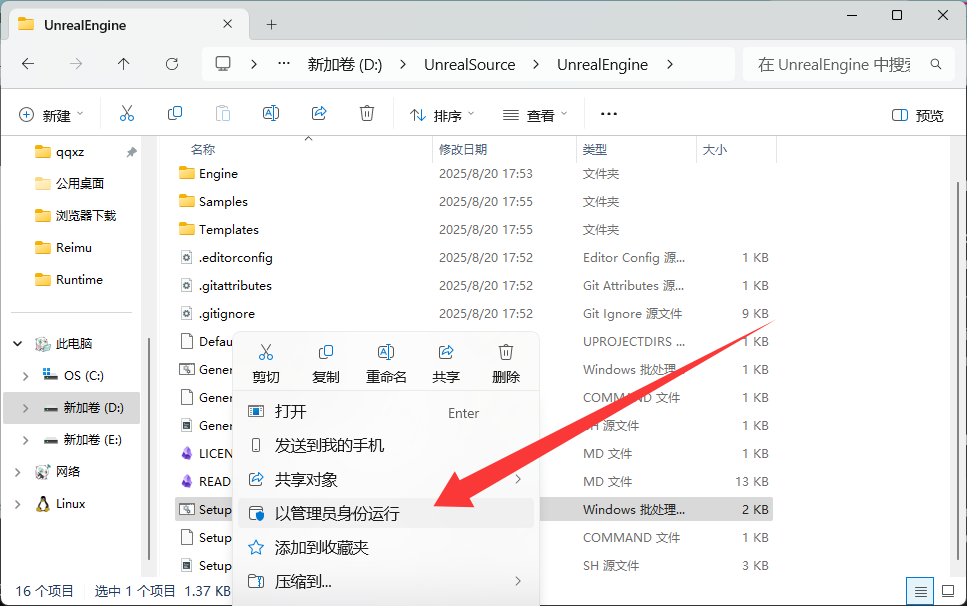Collapse the 此电脑 tree node

click(18, 344)
